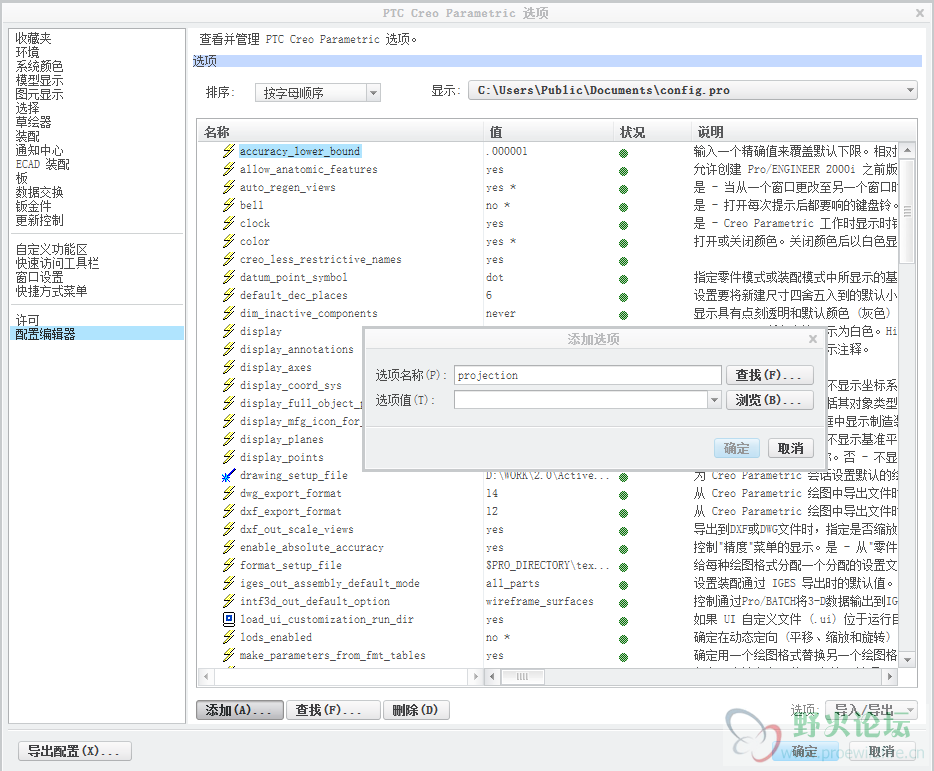The width and height of the screenshot is (934, 771).
Task: Select 数据交换 in the sidebar
Action: click(39, 192)
